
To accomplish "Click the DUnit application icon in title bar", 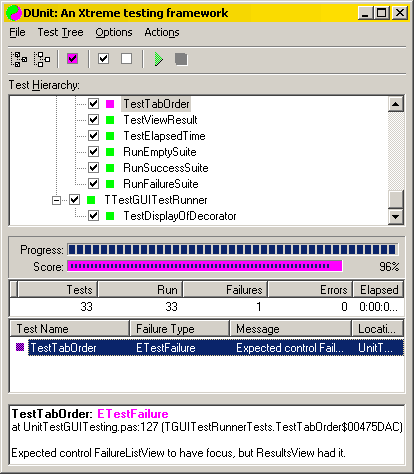I will coord(14,13).
